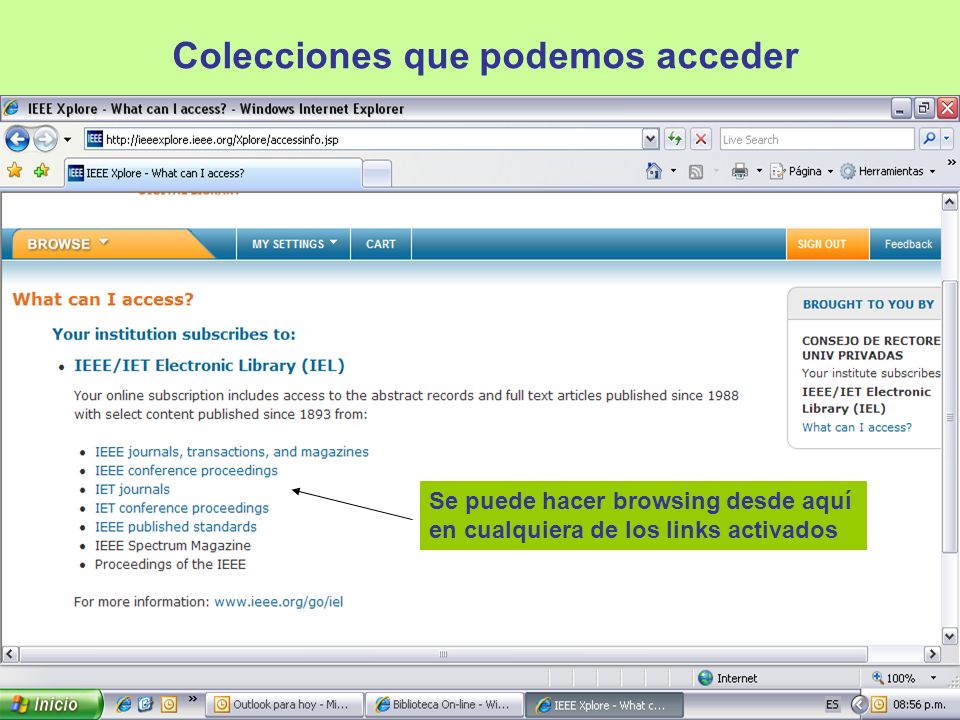Open IEEE conference proceedings link
The height and width of the screenshot is (720, 960).
click(x=186, y=470)
